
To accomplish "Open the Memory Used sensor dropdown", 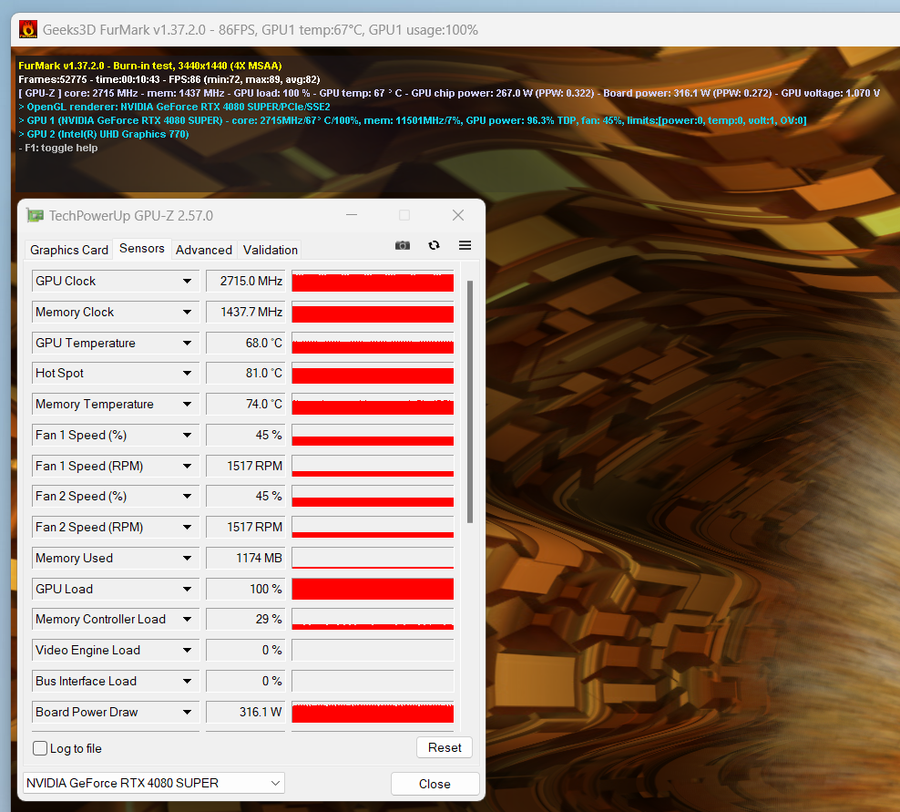I will (187, 558).
